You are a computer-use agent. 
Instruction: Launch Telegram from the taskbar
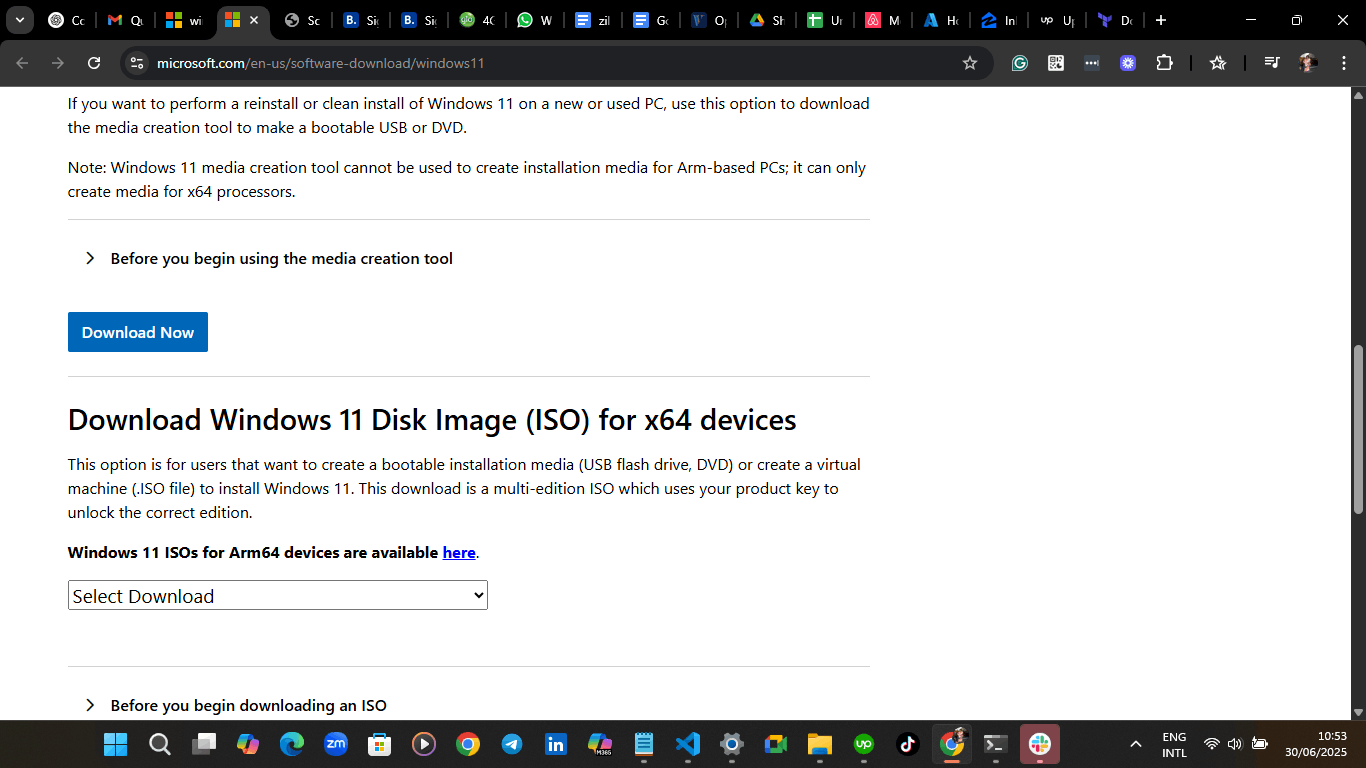tap(512, 744)
